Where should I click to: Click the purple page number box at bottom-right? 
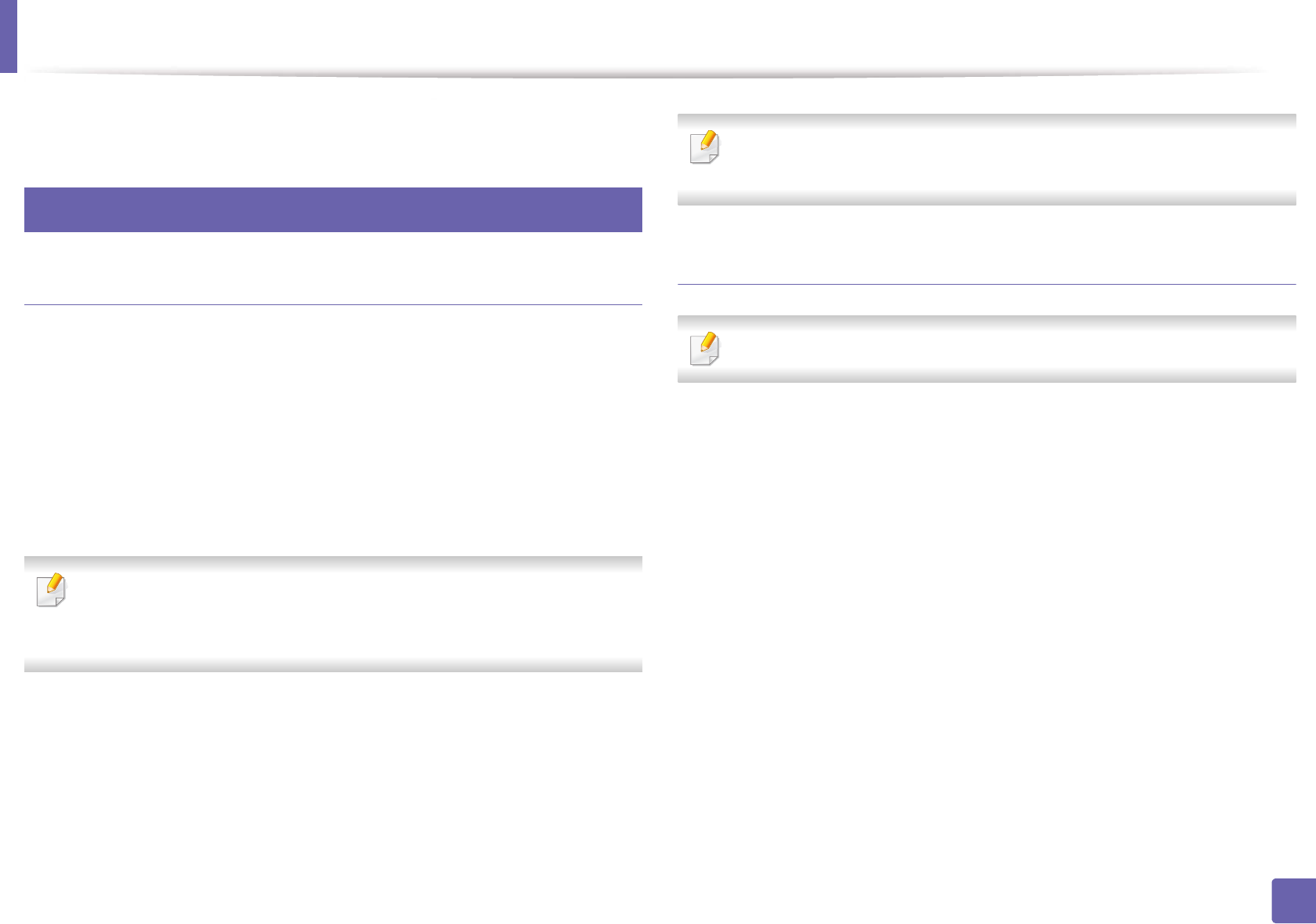point(1292,900)
